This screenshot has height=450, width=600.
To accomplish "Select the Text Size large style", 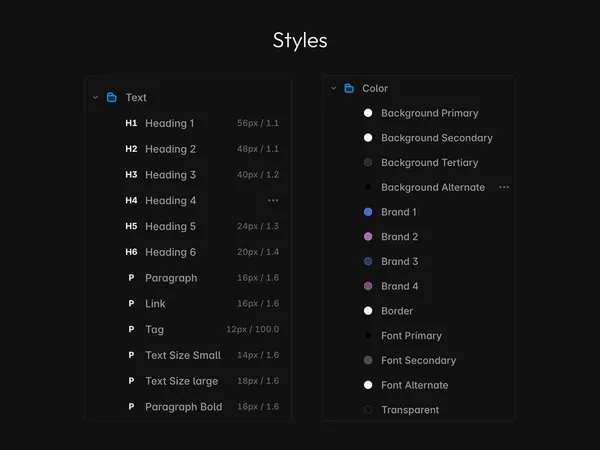I will pos(181,381).
